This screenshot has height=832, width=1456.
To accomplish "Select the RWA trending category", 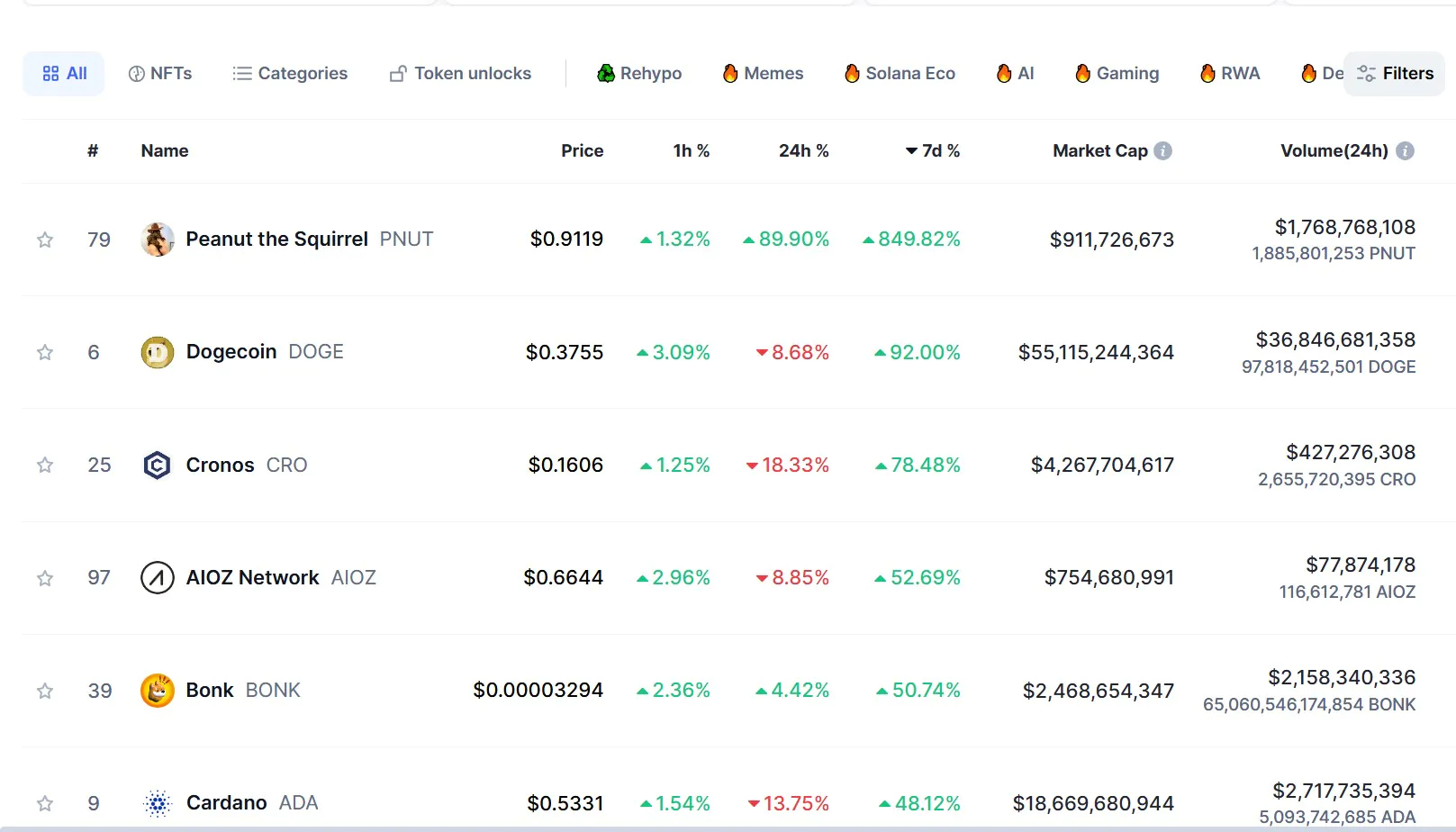I will point(1230,74).
